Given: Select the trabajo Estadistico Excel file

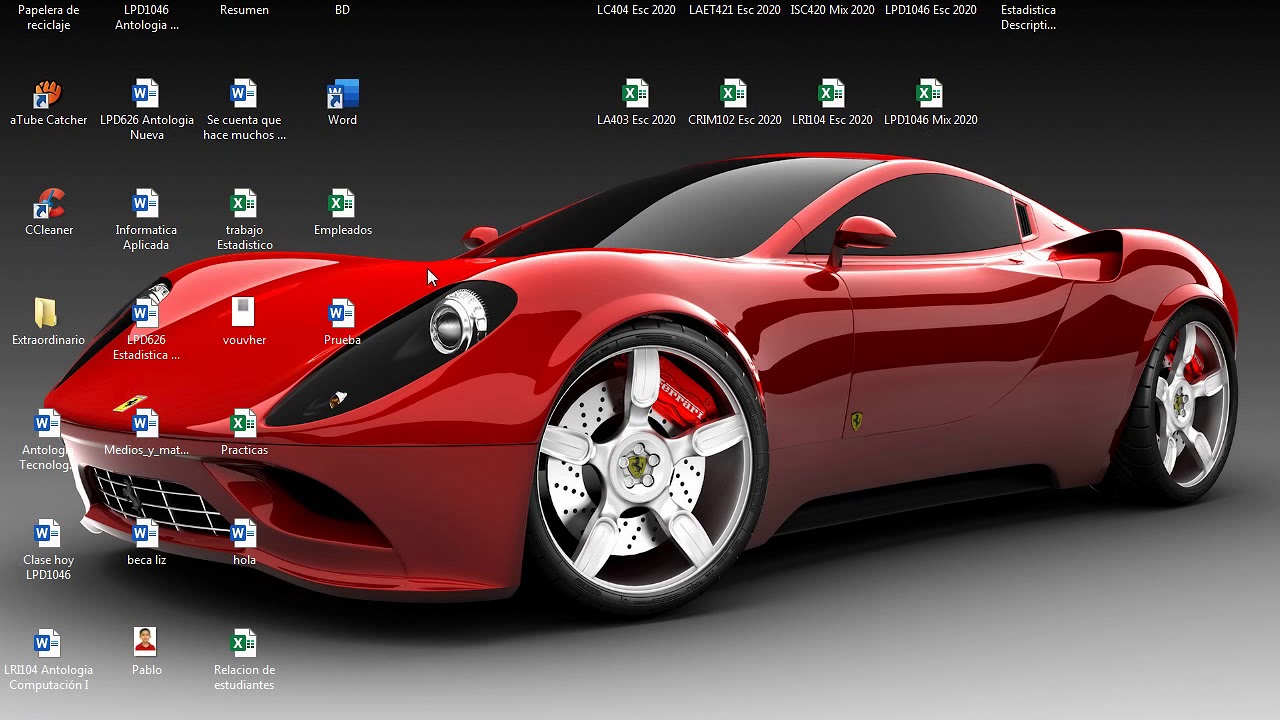Looking at the screenshot, I should point(244,204).
